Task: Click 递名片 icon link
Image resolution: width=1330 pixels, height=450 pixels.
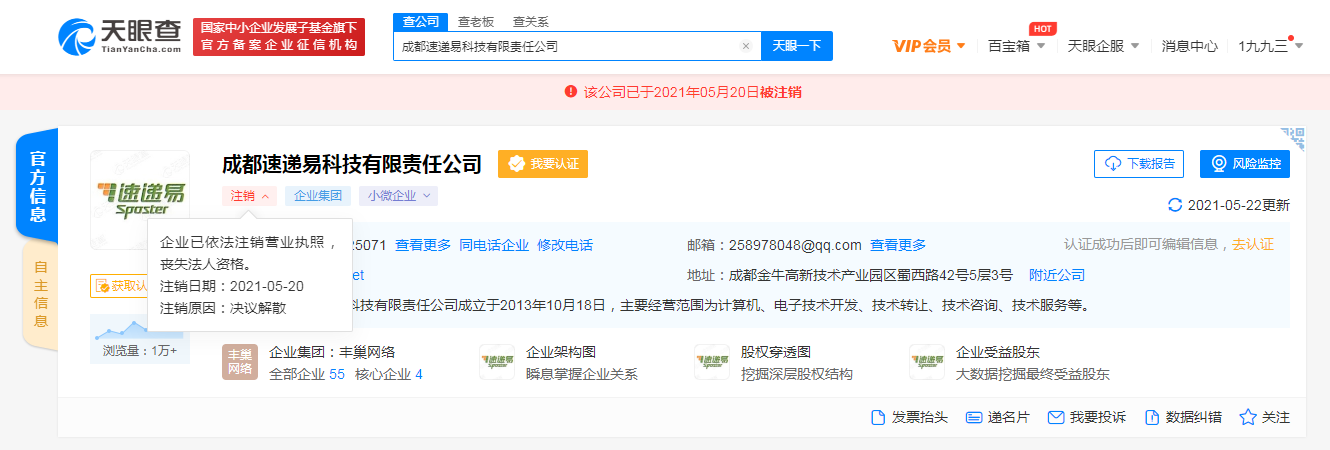Action: tap(997, 417)
